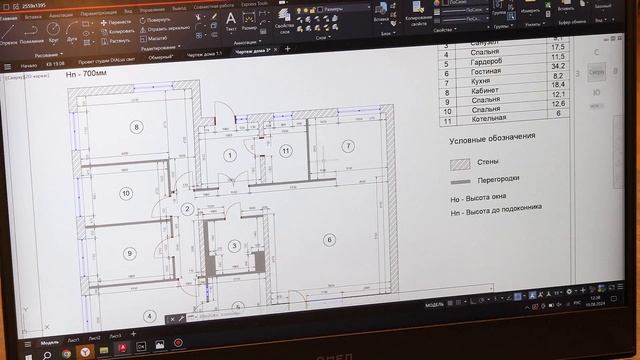This screenshot has height=360, width=640.
Task: Close the Чертеж дома 3 tab
Action: [276, 49]
